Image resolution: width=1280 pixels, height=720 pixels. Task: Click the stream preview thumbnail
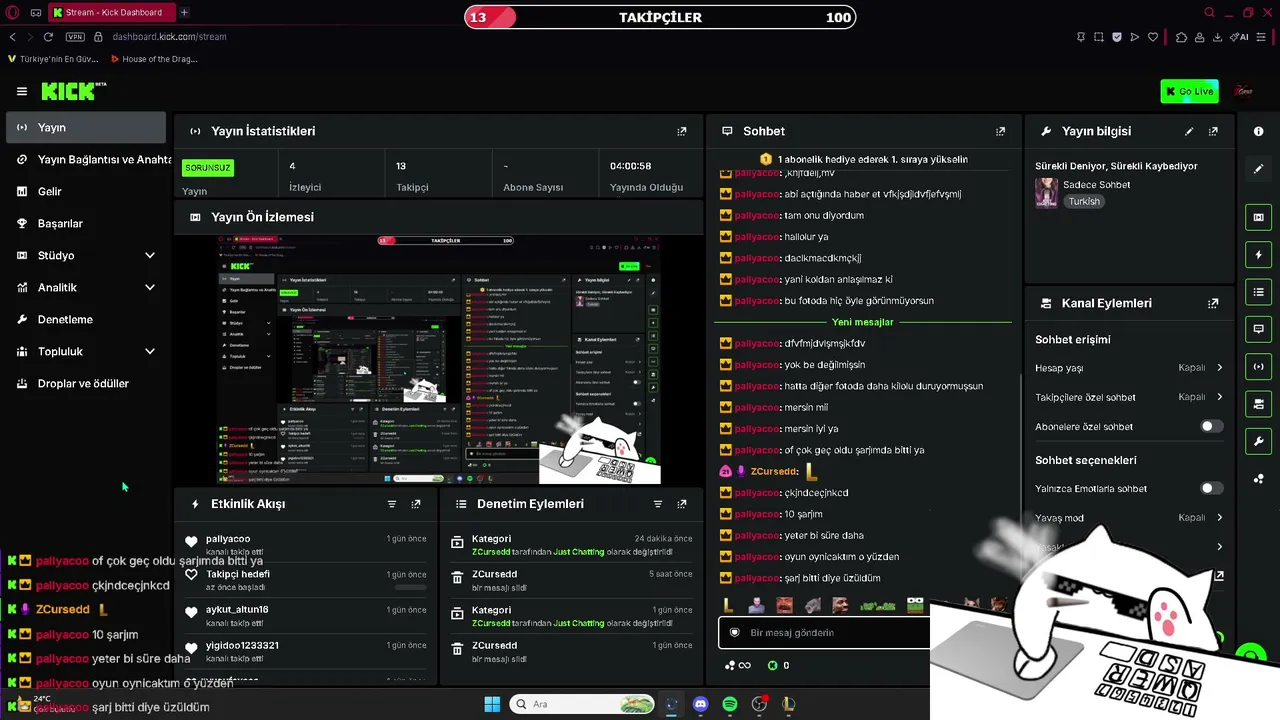[439, 360]
